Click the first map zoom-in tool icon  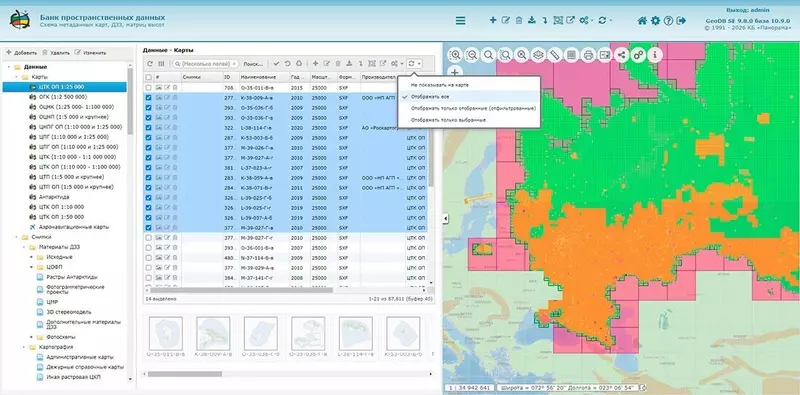click(x=455, y=55)
